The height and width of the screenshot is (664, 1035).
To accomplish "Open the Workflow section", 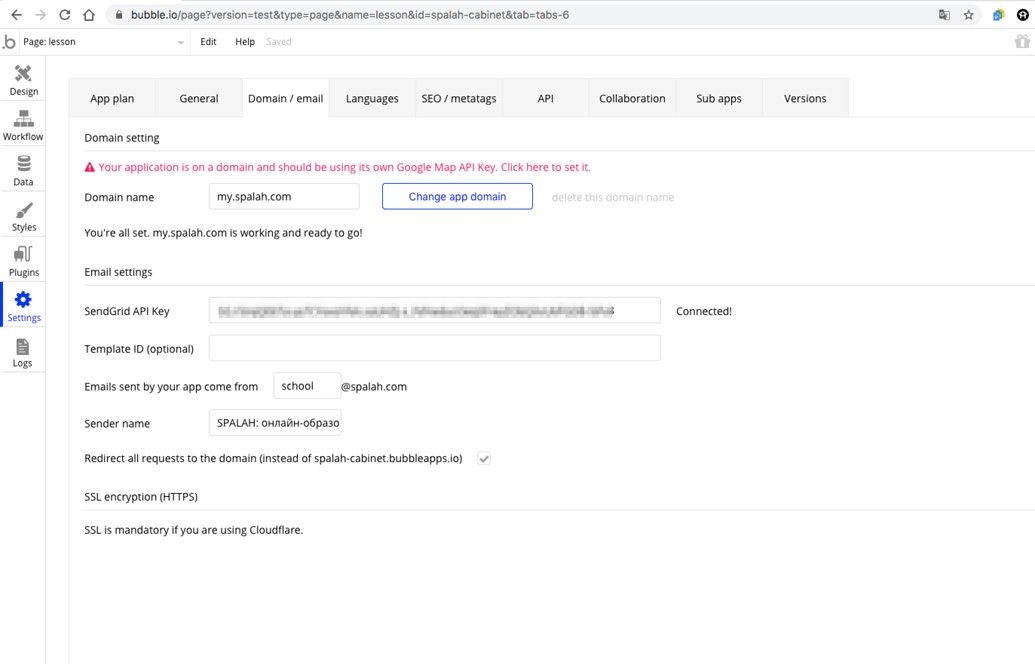I will (23, 125).
